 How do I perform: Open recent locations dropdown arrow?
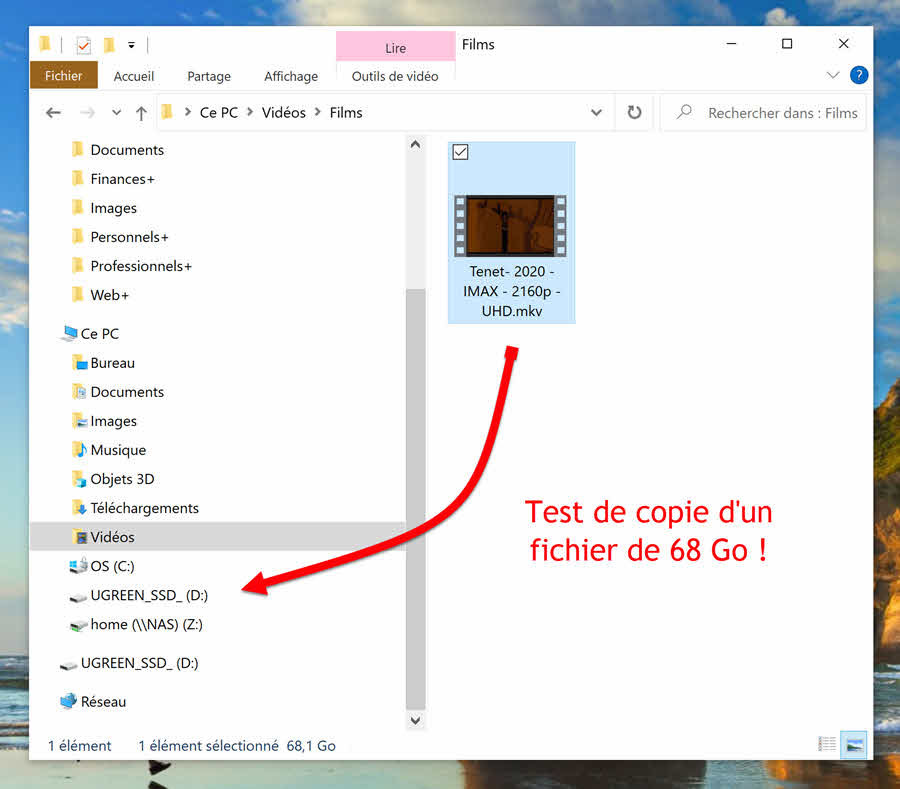pyautogui.click(x=117, y=112)
